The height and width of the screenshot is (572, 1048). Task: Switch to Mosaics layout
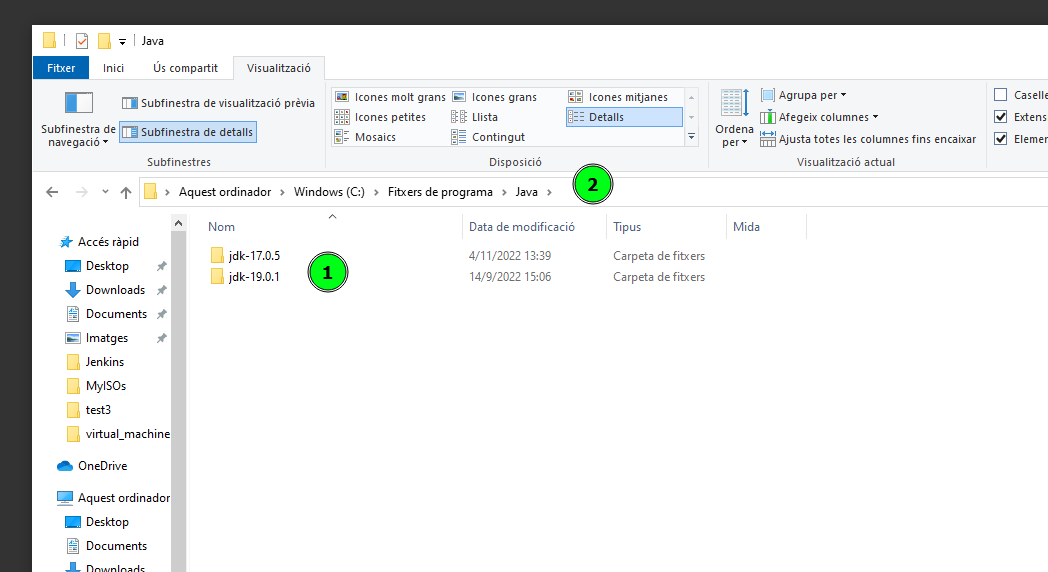pyautogui.click(x=366, y=137)
